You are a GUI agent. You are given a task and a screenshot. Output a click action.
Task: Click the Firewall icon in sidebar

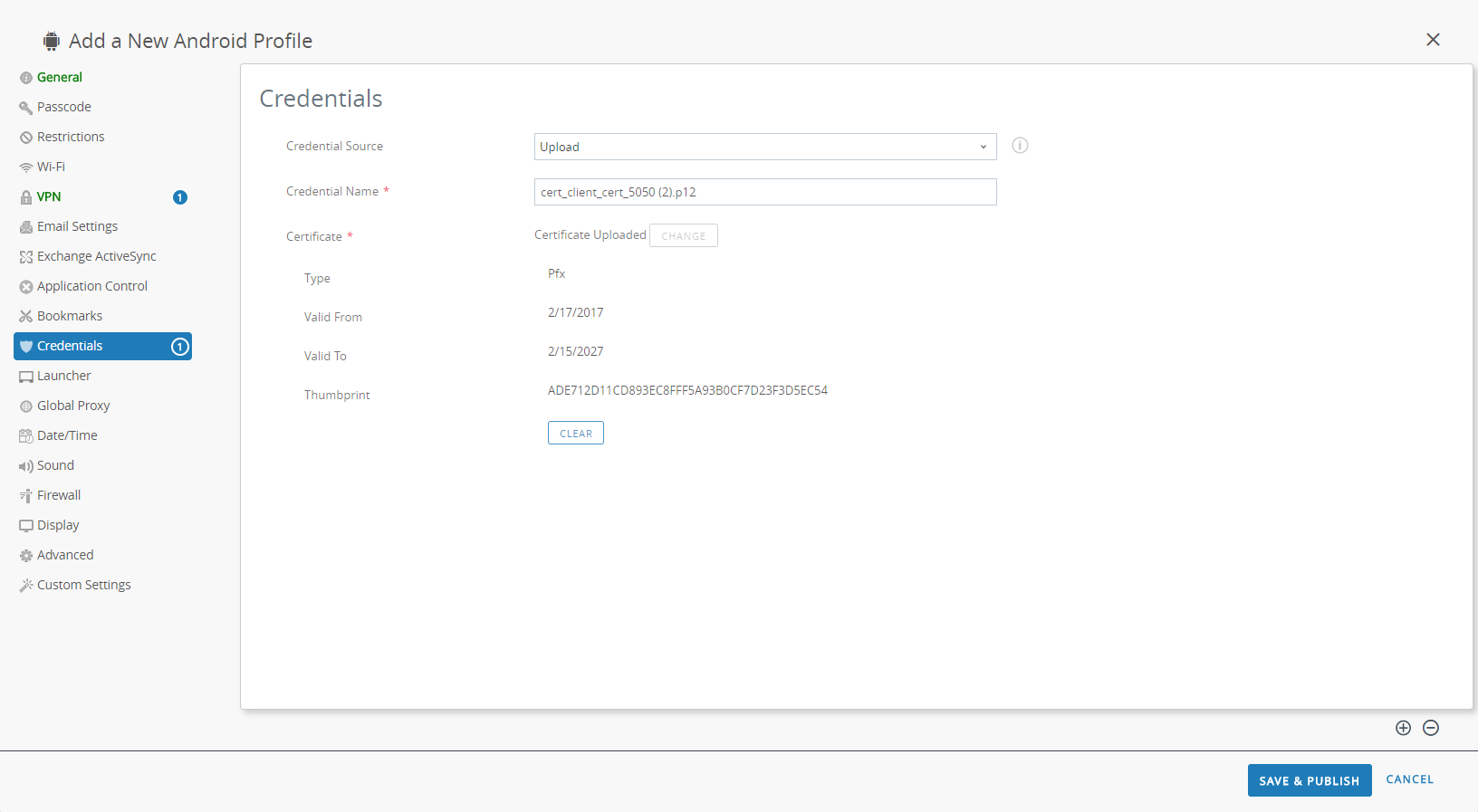pyautogui.click(x=25, y=496)
